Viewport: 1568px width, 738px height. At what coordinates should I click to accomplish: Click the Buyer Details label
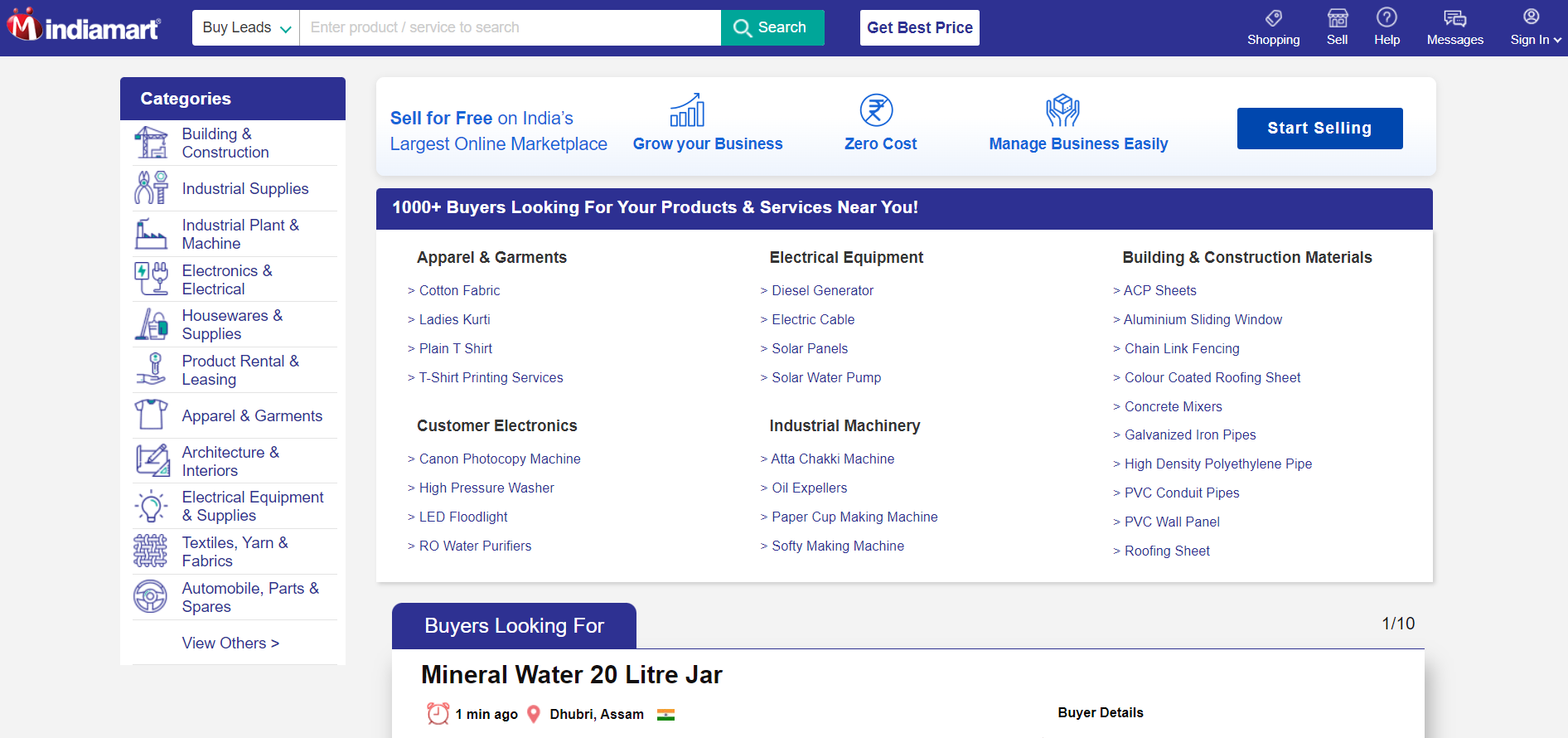[1101, 712]
